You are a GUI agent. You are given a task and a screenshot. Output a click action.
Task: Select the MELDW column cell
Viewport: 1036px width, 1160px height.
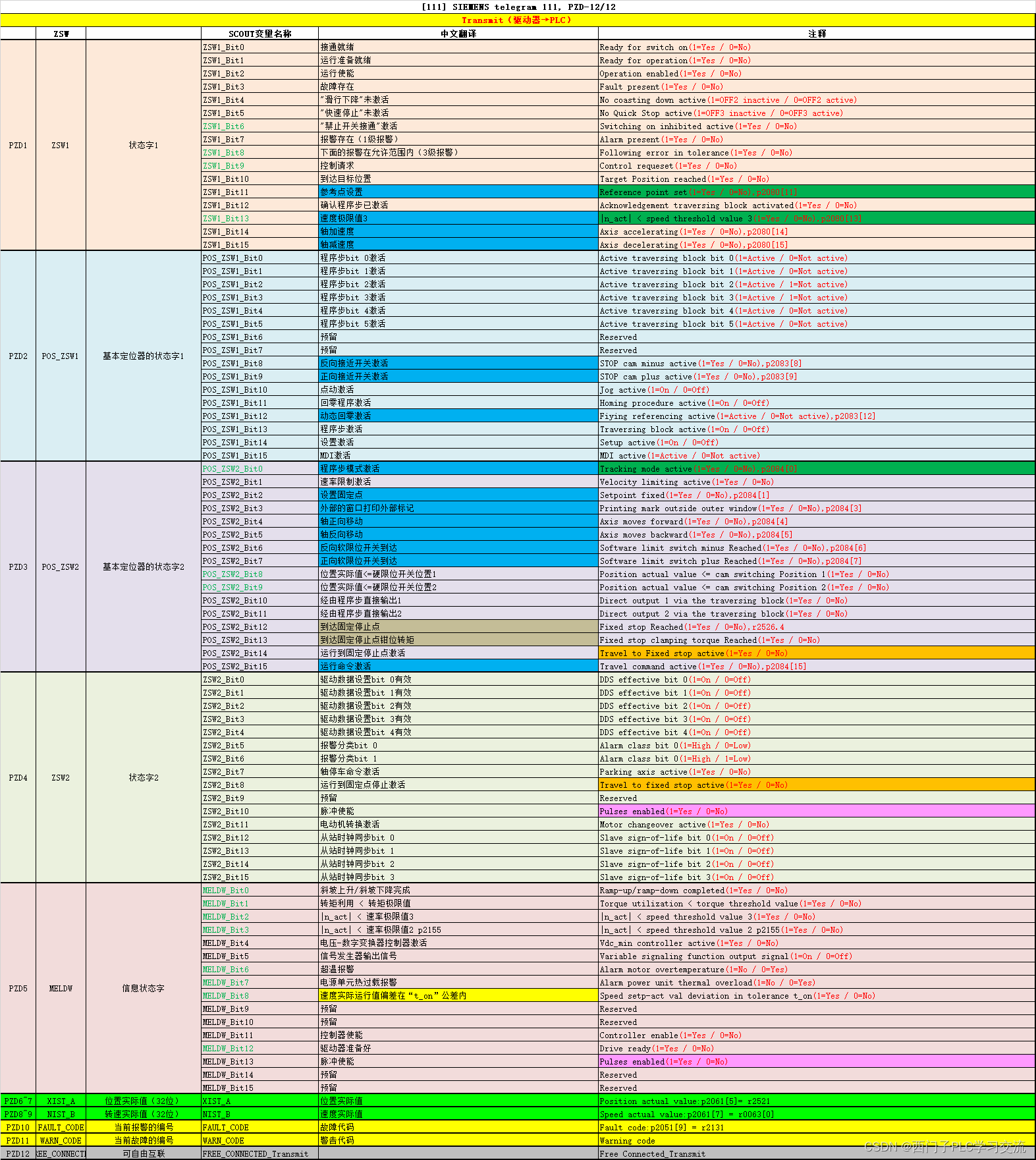[61, 989]
